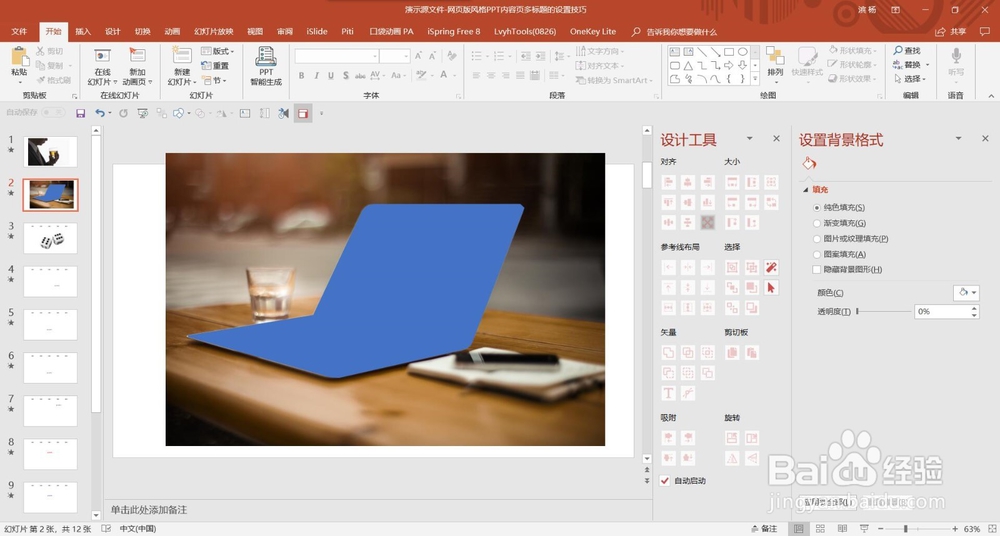1000x536 pixels.
Task: Switch to the OneKey Lite tab
Action: pyautogui.click(x=593, y=31)
